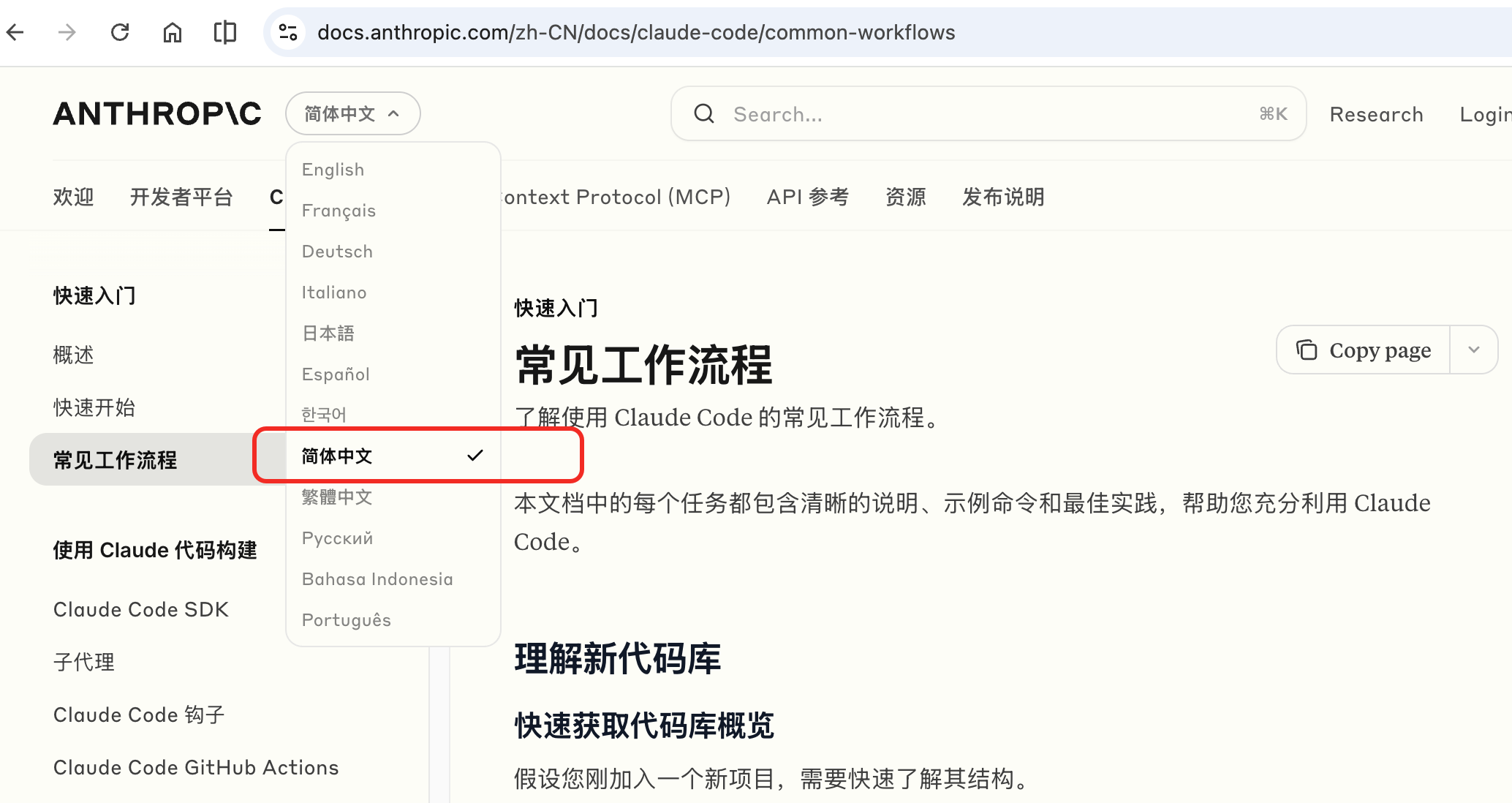The height and width of the screenshot is (803, 1512).
Task: Click the 快速入门 sidebar section heading
Action: (x=94, y=295)
